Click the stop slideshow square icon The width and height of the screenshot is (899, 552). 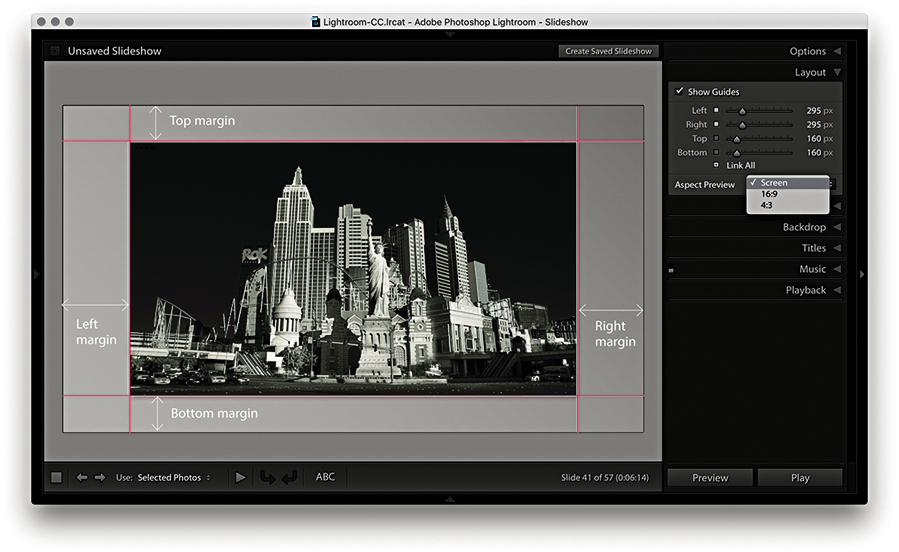tap(56, 478)
